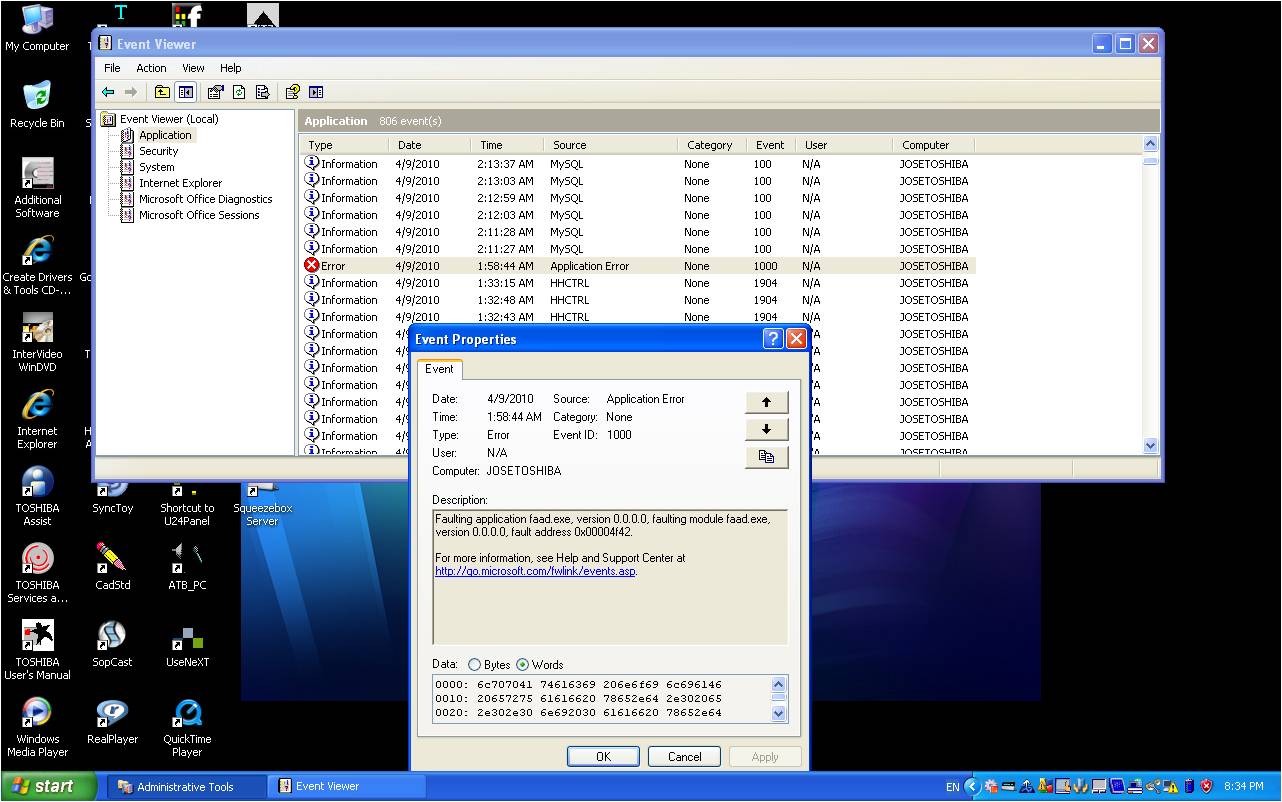Click the Export List toolbar icon
This screenshot has height=802, width=1282.
coord(263,92)
